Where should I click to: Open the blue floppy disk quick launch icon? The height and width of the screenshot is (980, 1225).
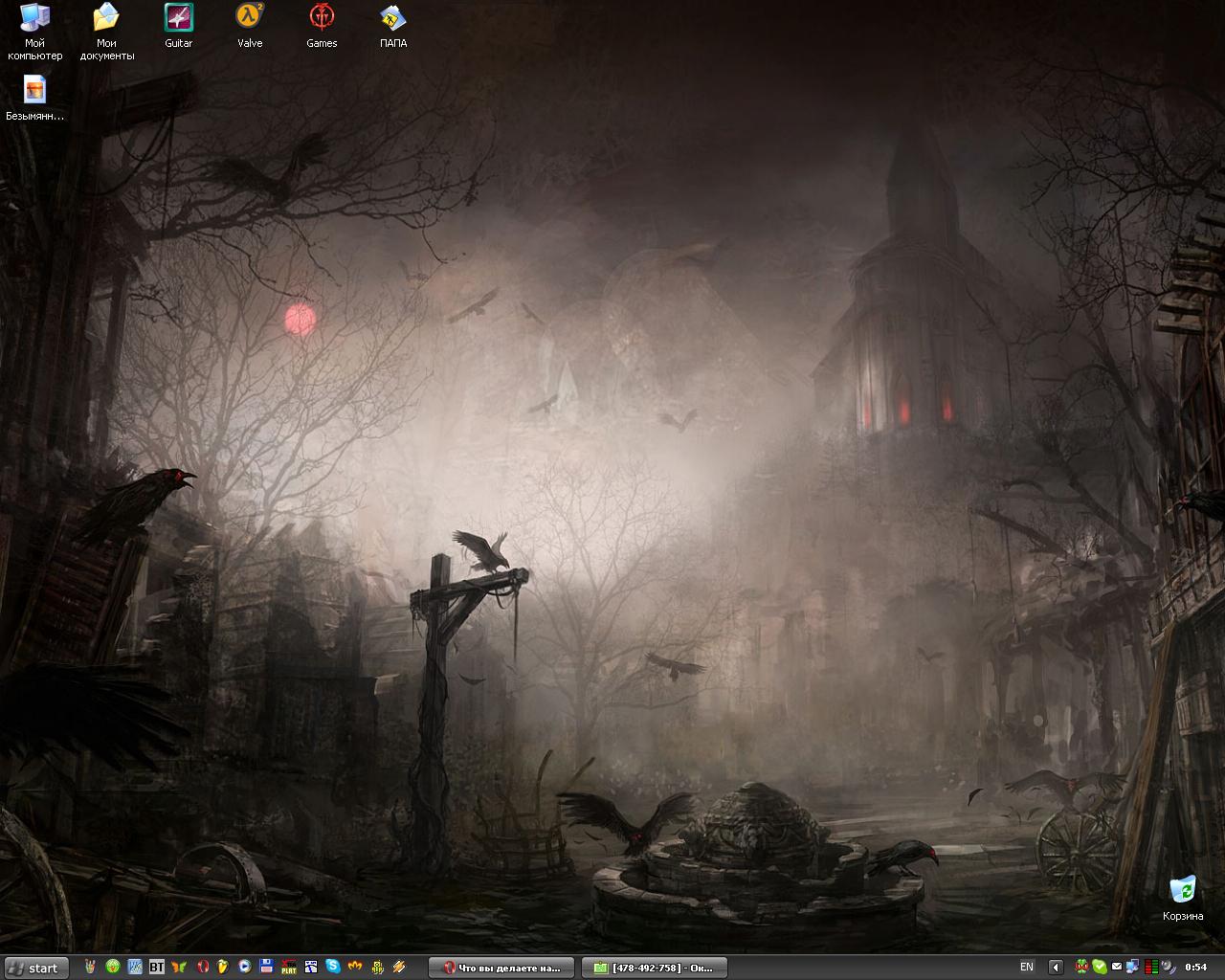pos(267,967)
